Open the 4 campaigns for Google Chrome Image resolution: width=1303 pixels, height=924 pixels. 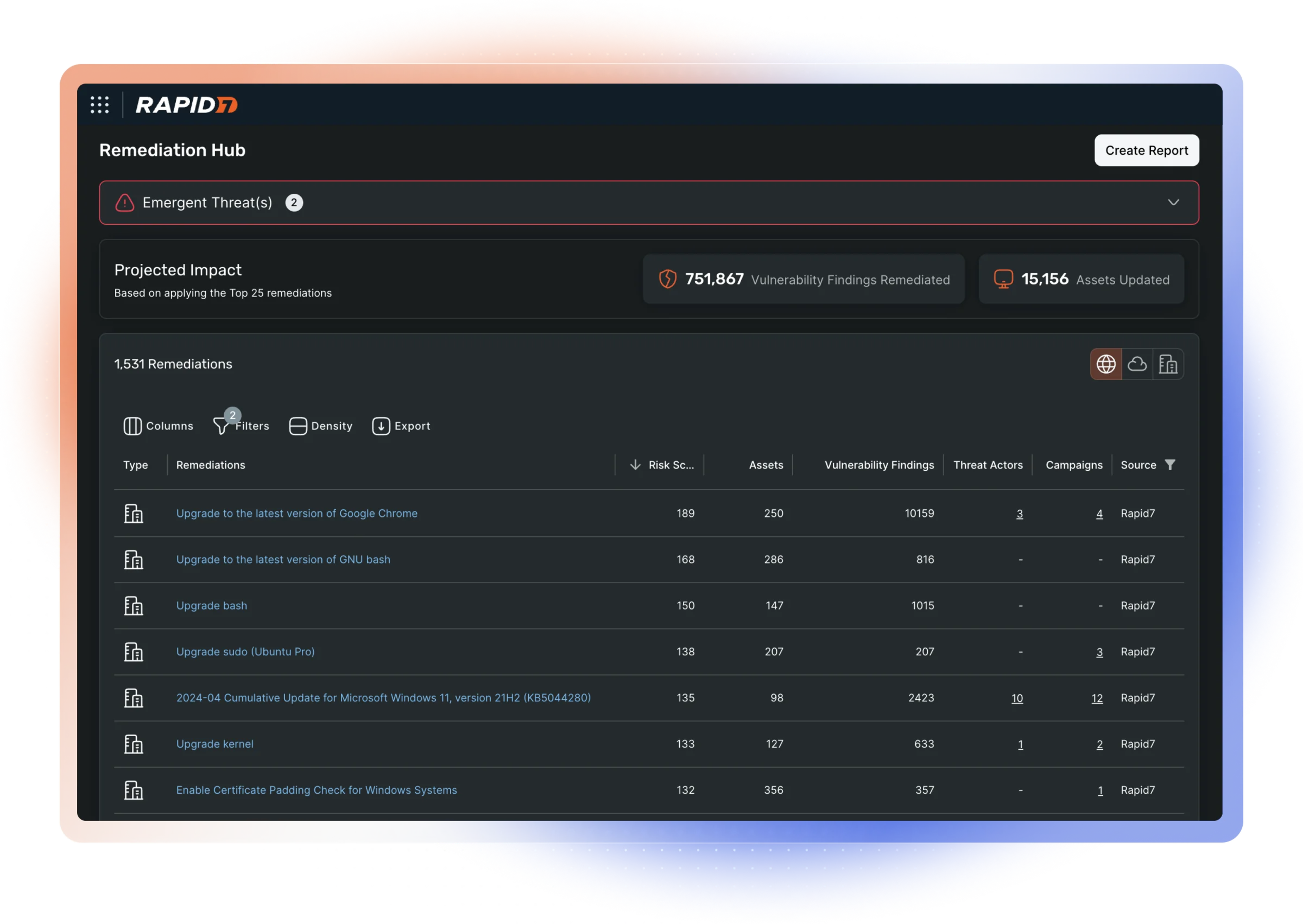[1099, 514]
